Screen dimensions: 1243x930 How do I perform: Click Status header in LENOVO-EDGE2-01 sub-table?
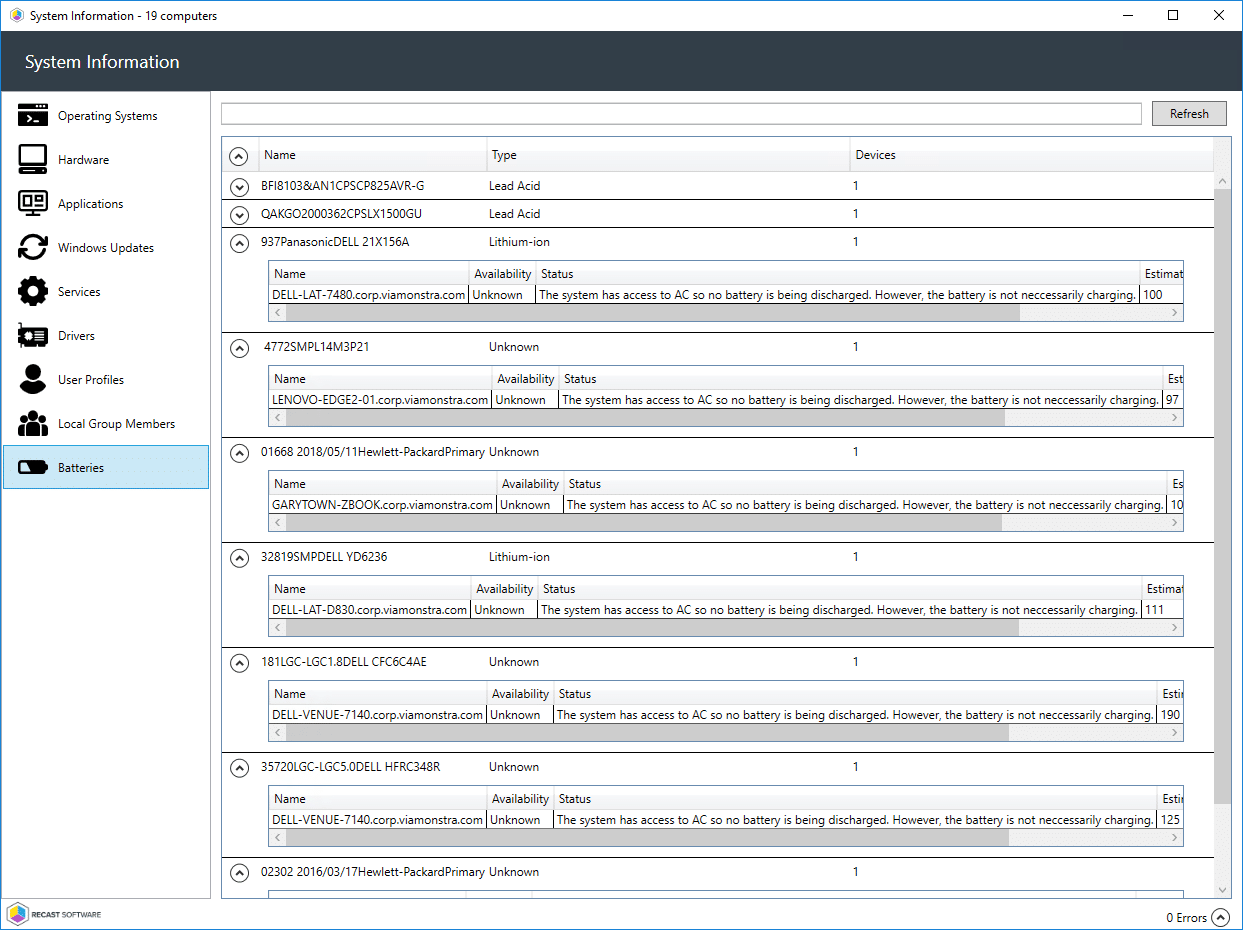pos(861,379)
